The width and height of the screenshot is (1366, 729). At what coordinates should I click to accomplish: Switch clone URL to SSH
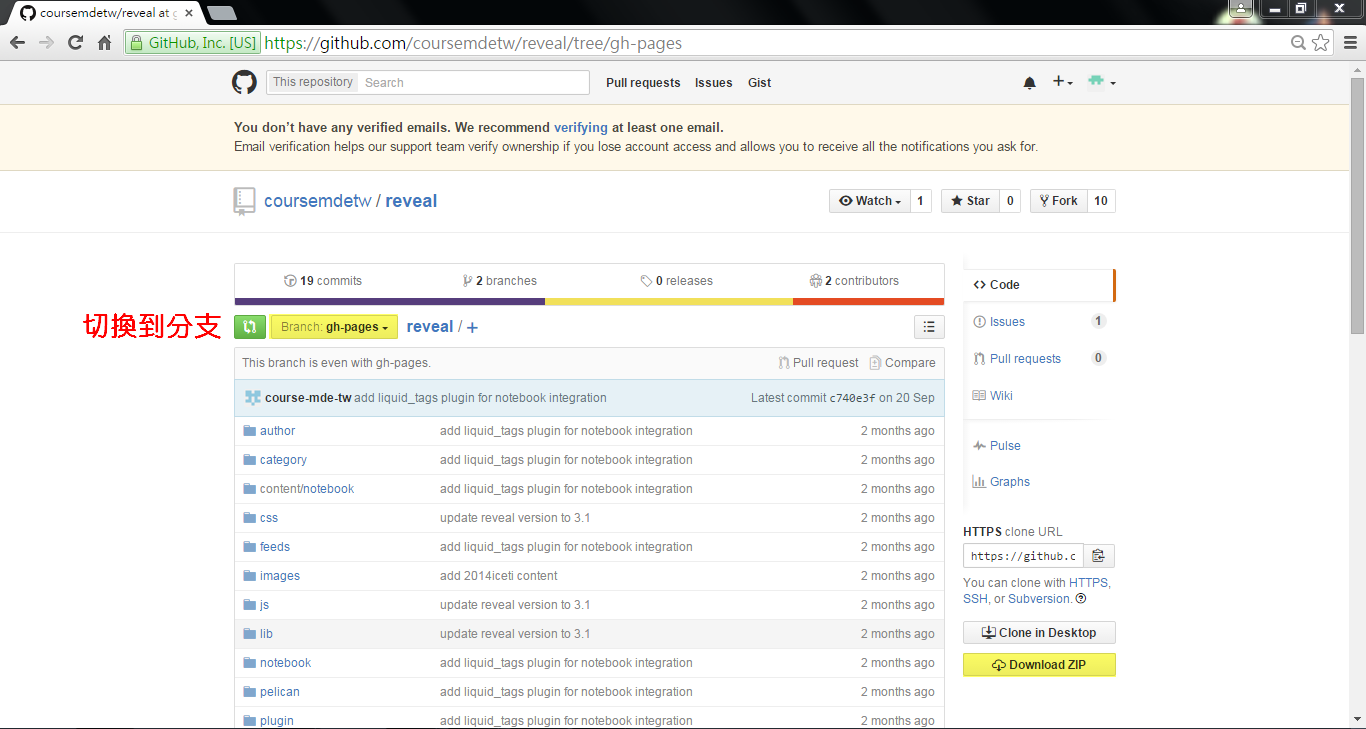tap(975, 599)
